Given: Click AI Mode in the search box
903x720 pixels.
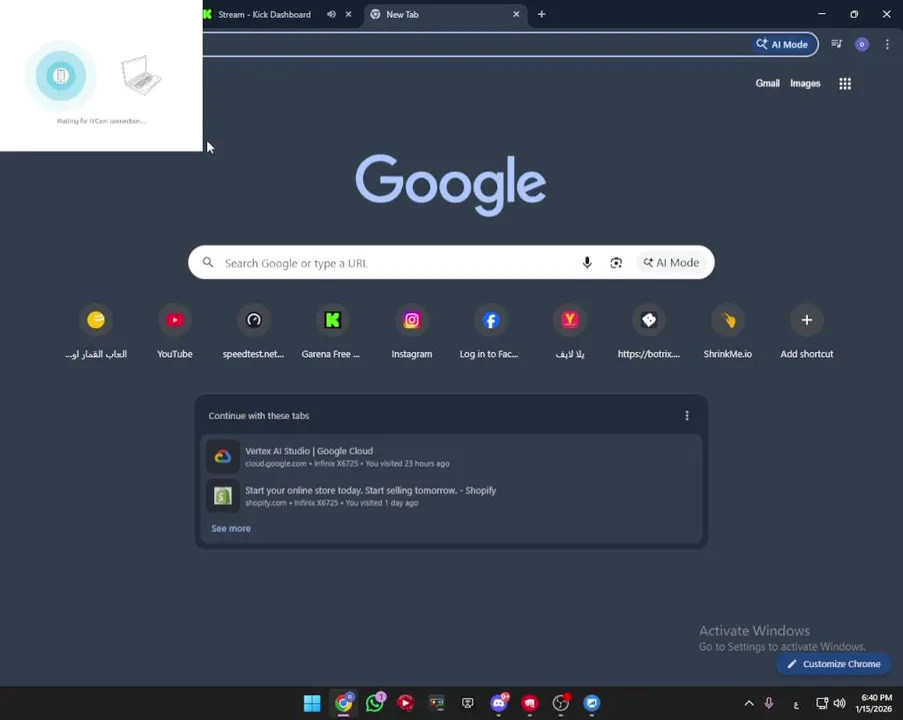Looking at the screenshot, I should (671, 263).
